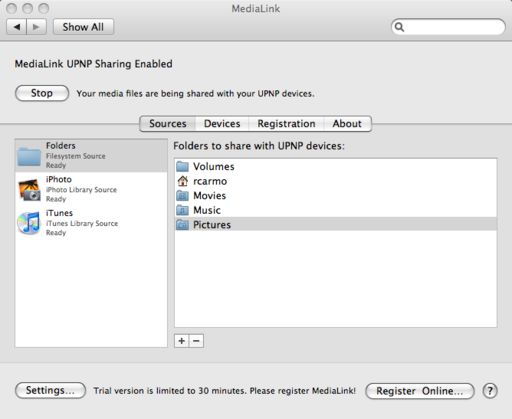Go forward with the right arrow
512x419 pixels.
click(36, 27)
